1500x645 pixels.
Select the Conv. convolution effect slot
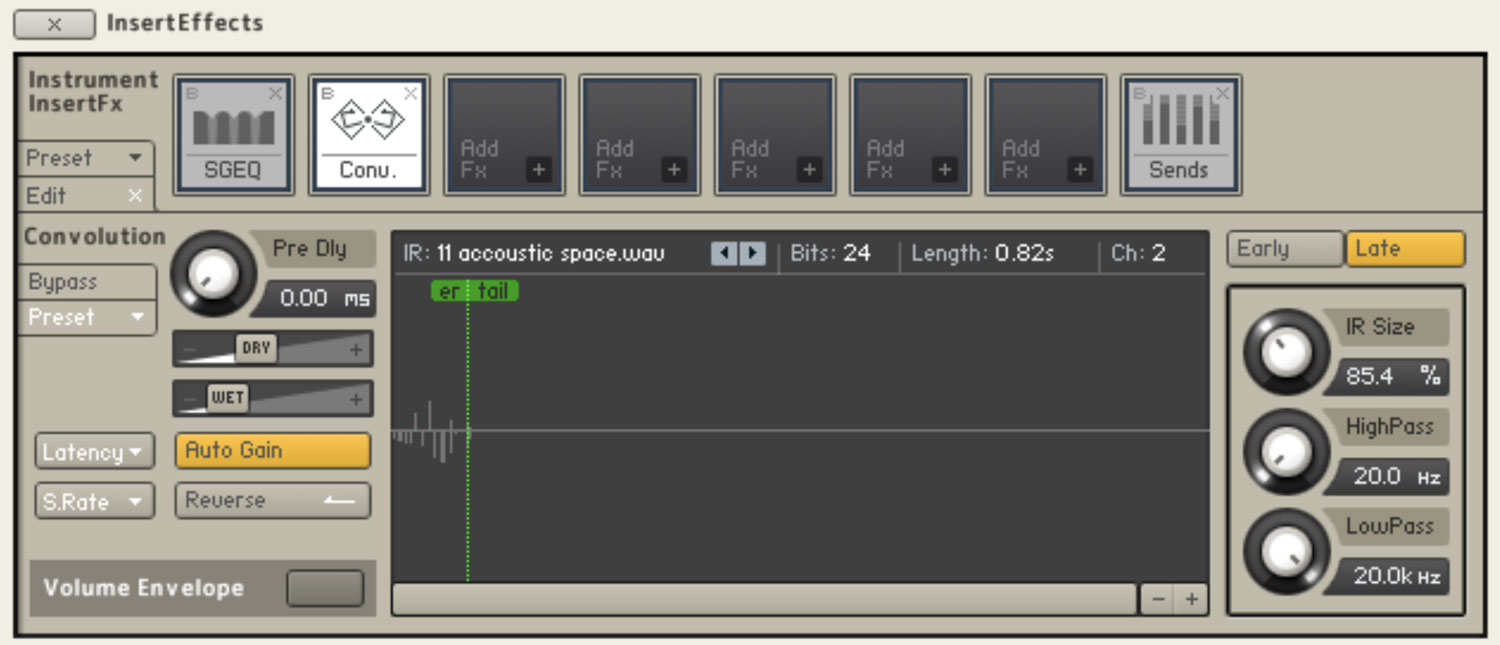click(x=368, y=134)
